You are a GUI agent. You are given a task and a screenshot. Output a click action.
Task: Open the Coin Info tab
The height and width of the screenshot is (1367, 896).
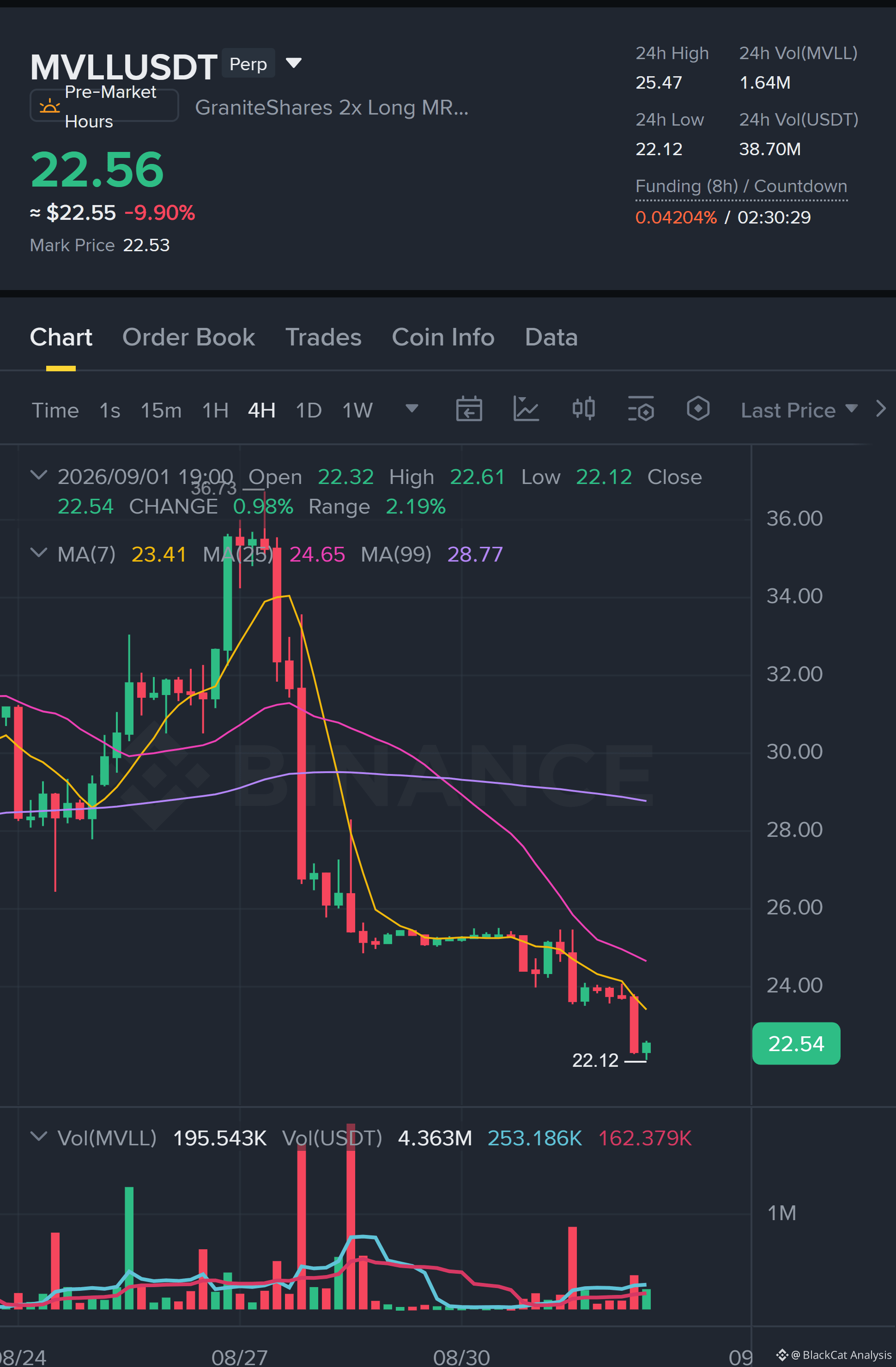click(x=443, y=337)
